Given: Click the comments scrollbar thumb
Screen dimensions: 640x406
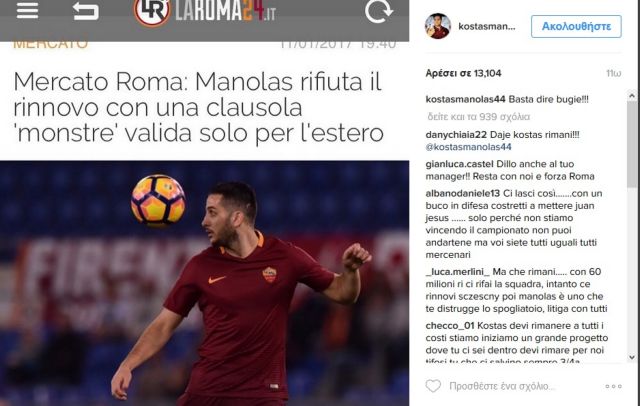Looking at the screenshot, I should click(x=632, y=144).
